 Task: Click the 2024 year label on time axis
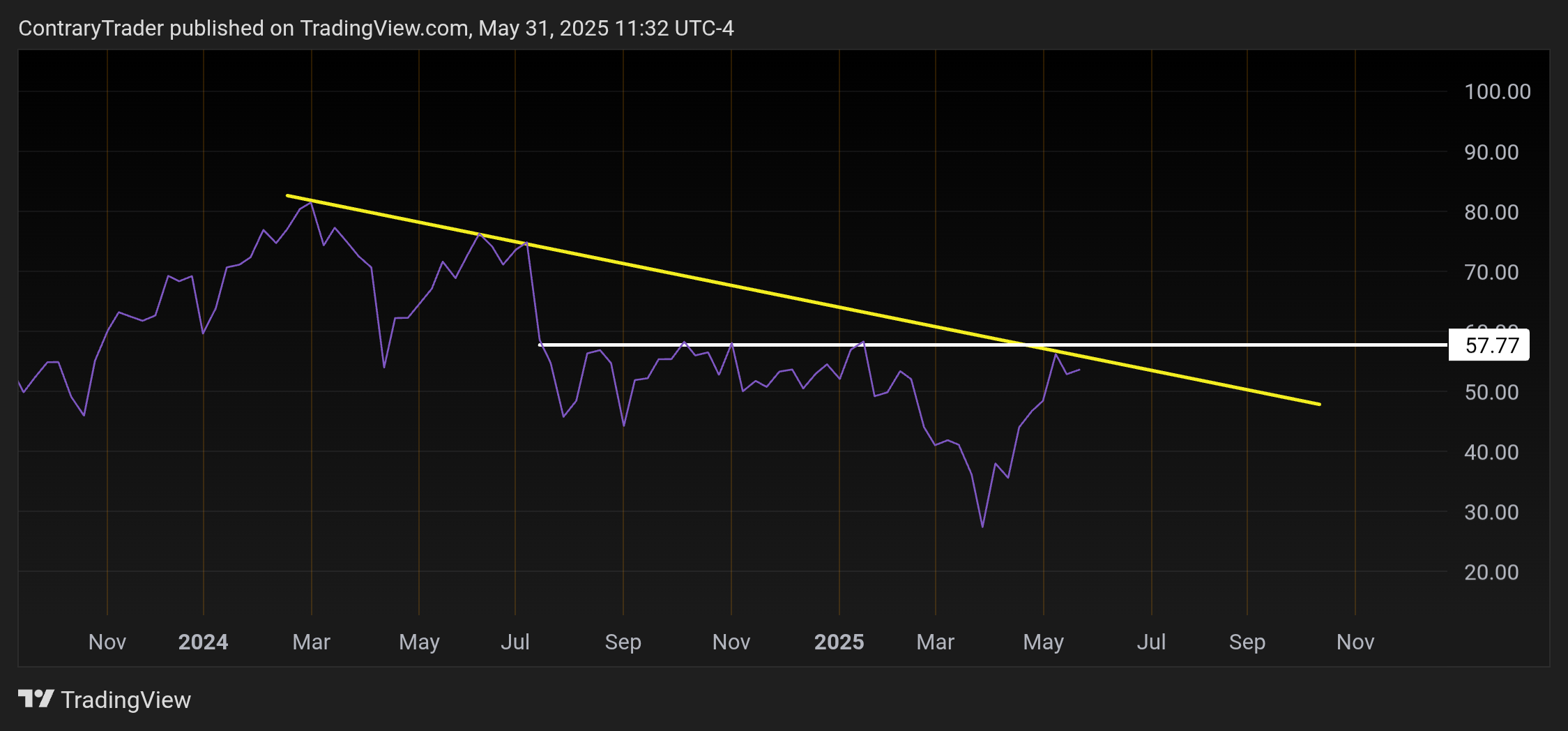pyautogui.click(x=203, y=642)
